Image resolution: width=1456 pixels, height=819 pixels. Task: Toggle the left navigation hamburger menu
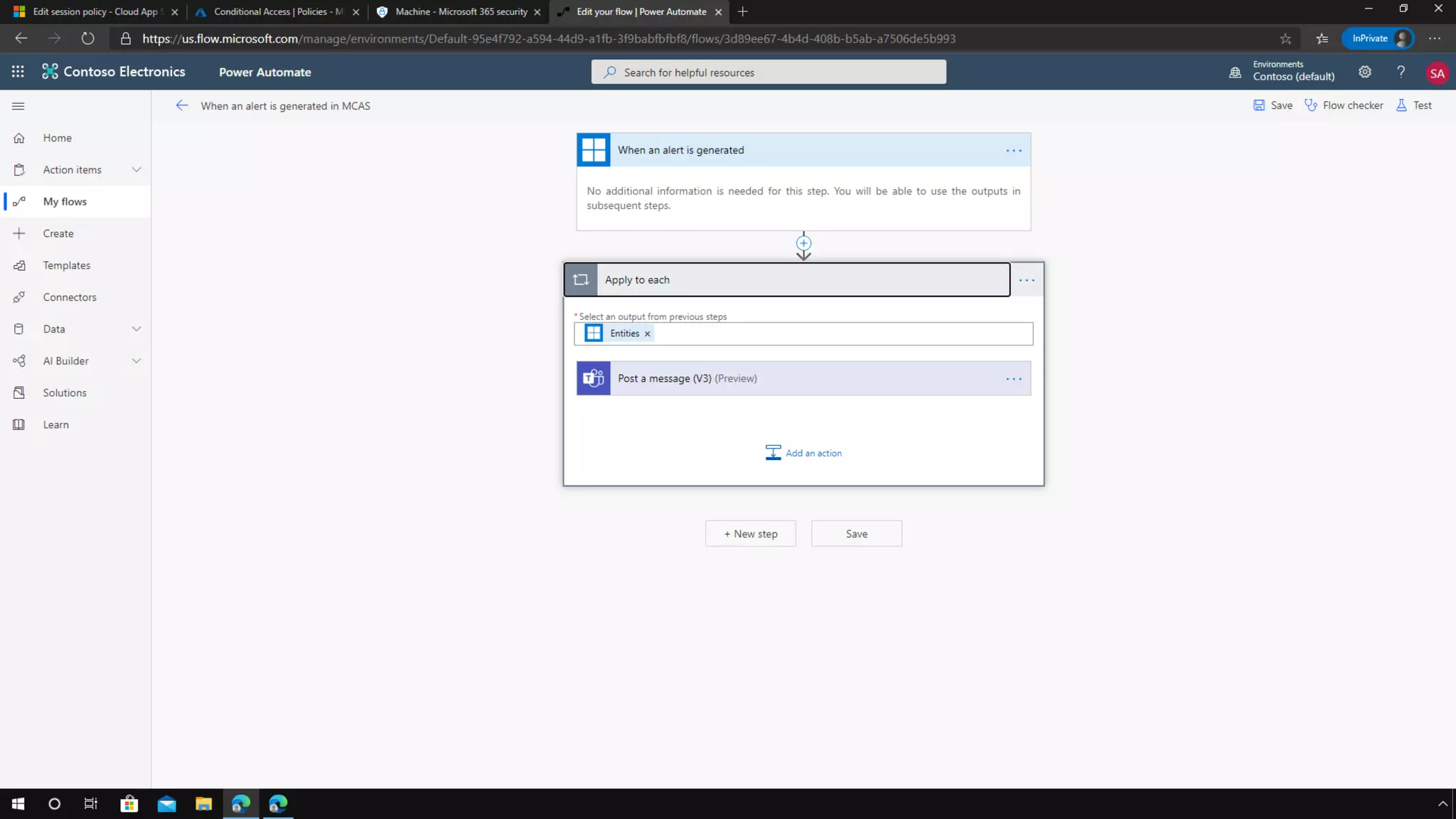point(18,106)
